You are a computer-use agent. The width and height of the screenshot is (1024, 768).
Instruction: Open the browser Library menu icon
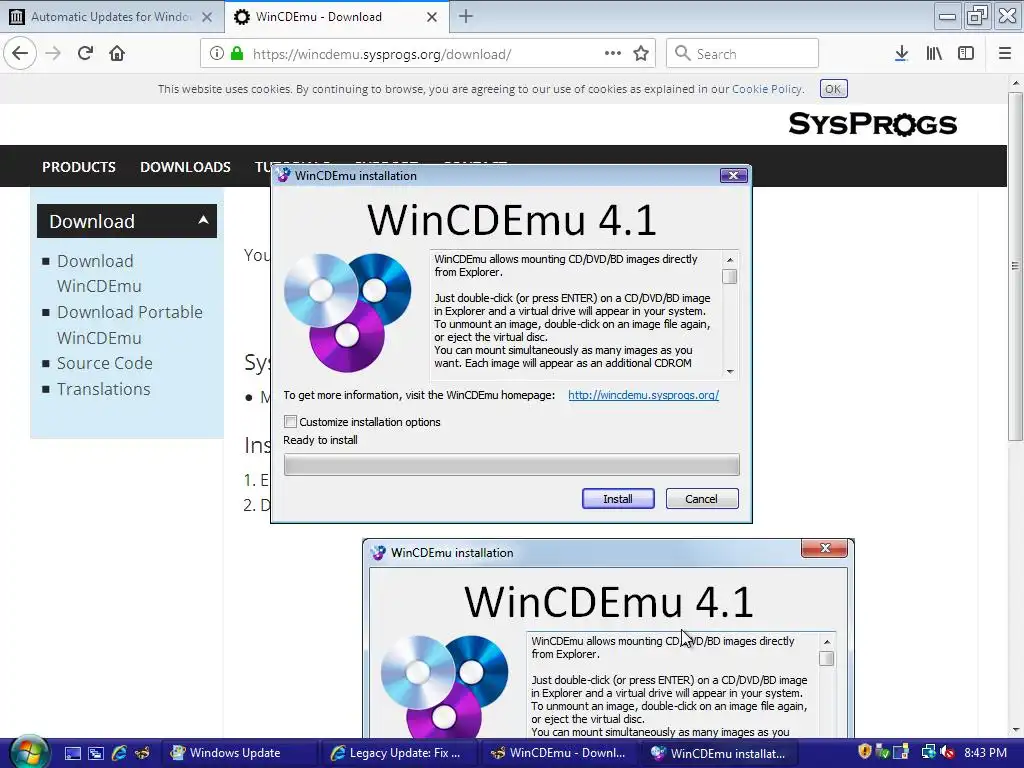click(x=934, y=54)
